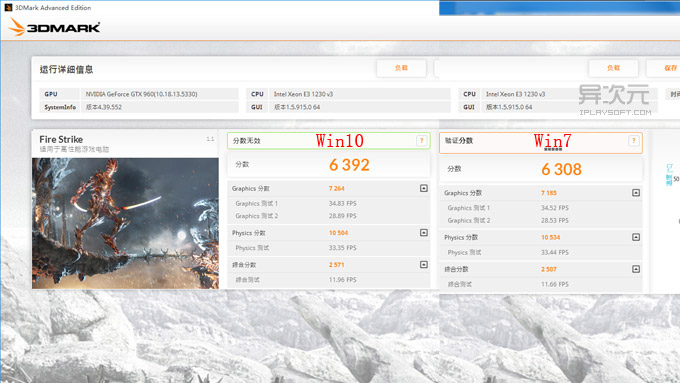This screenshot has width=680, height=383.
Task: Click the 验证分数 status label
Action: coord(459,141)
